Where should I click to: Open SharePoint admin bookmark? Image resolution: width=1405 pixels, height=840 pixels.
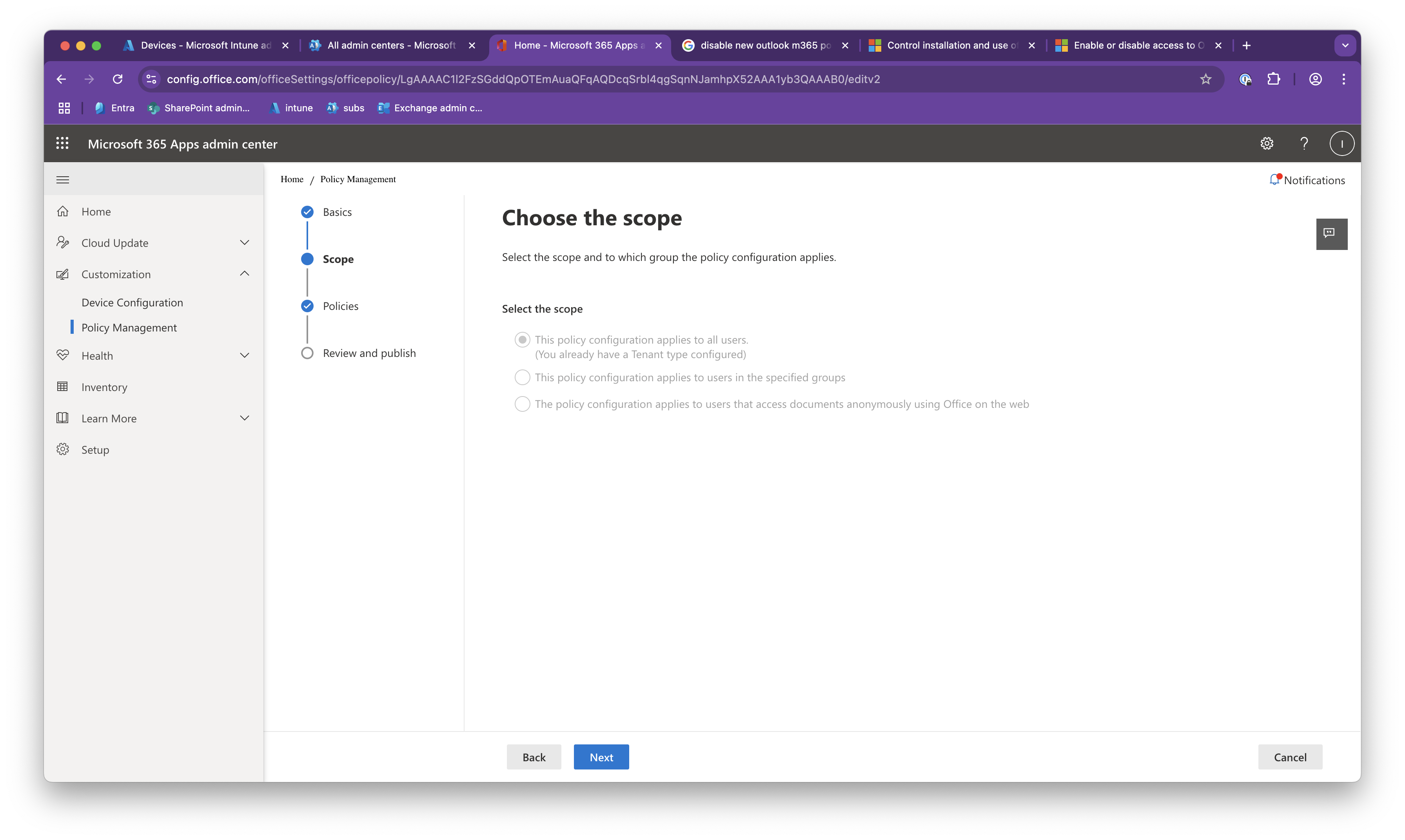[x=198, y=108]
